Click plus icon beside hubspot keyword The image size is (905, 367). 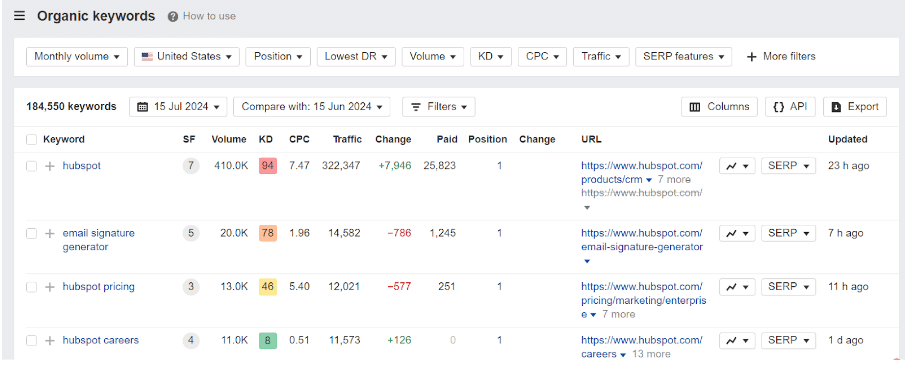click(50, 166)
